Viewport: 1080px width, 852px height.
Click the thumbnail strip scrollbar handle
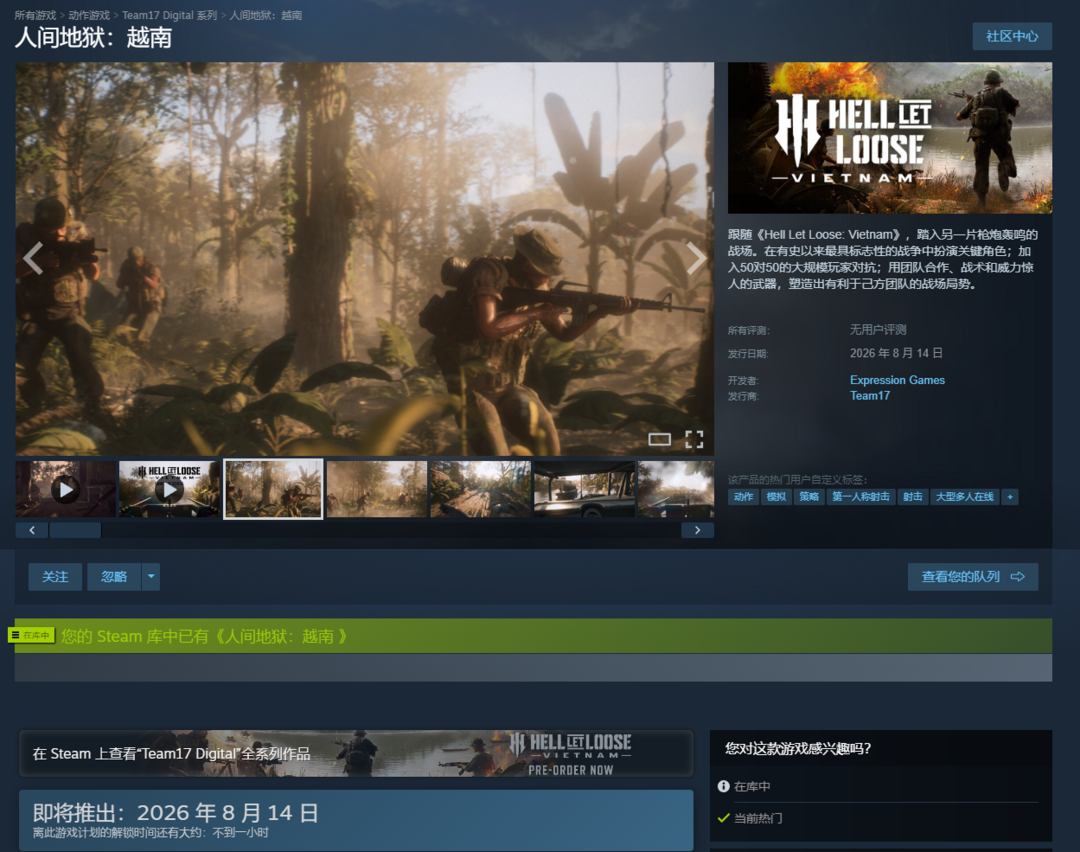point(76,530)
